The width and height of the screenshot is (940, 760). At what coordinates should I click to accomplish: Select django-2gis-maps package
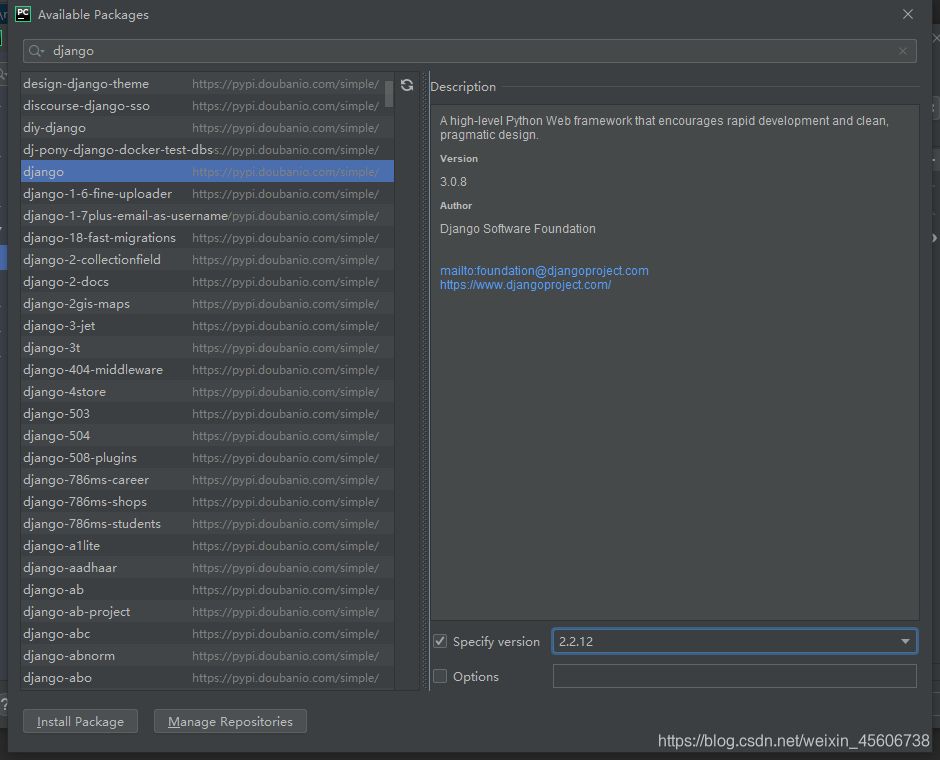click(x=207, y=304)
